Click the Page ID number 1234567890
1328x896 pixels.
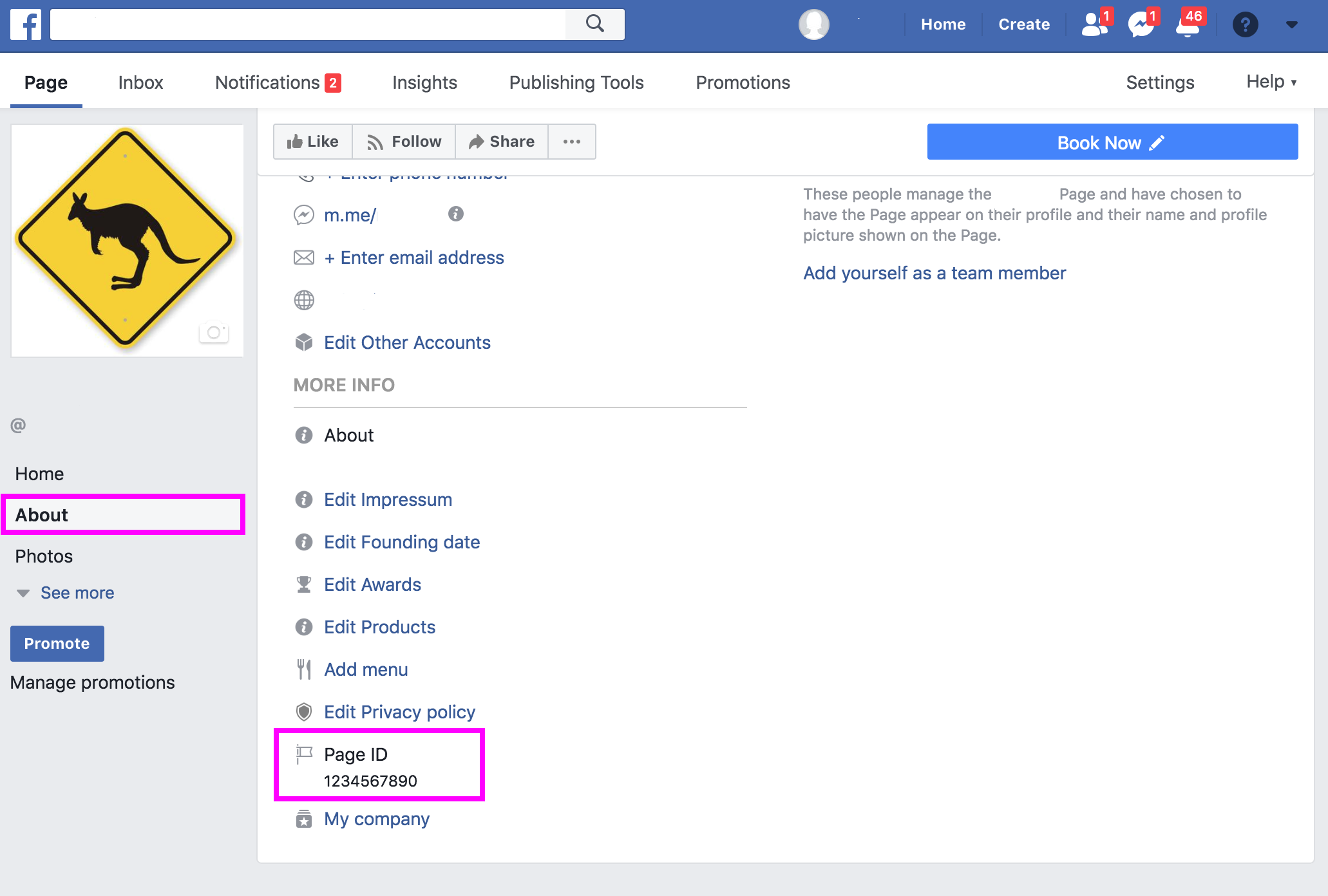coord(370,781)
